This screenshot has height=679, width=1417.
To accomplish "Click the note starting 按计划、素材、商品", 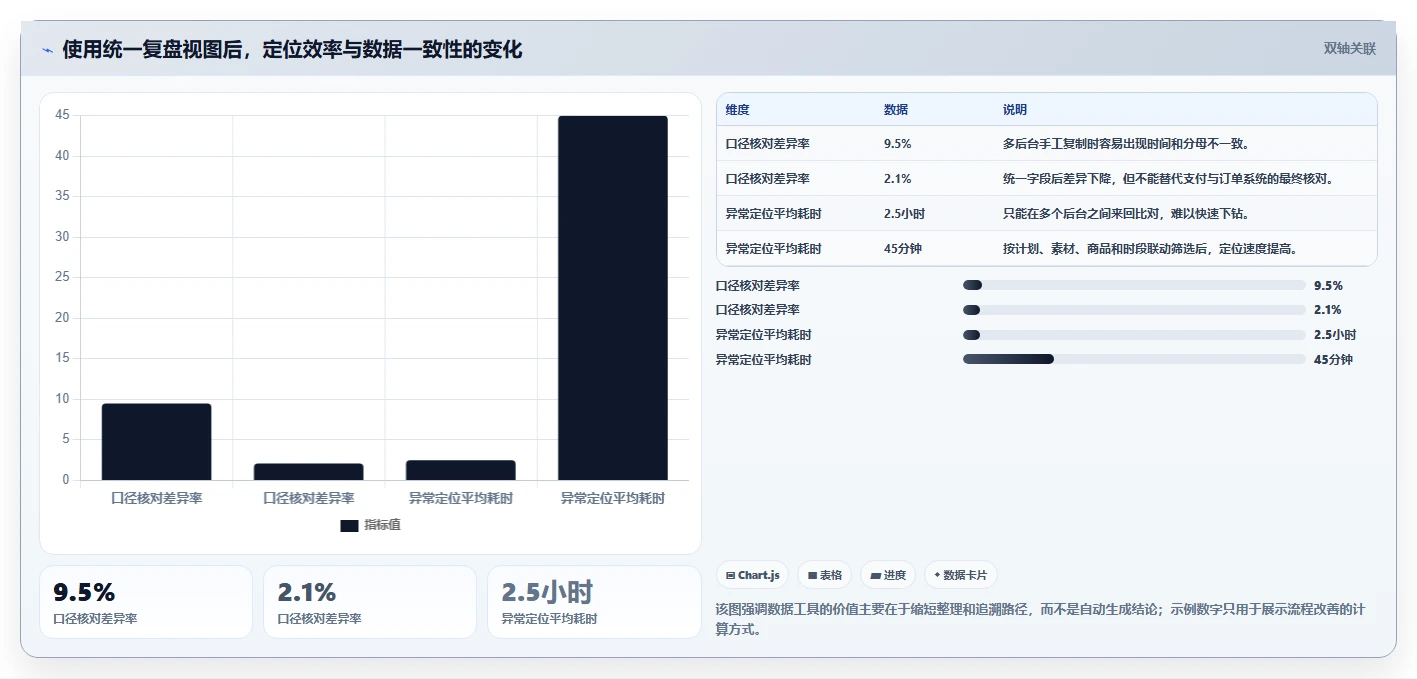I will point(1150,249).
